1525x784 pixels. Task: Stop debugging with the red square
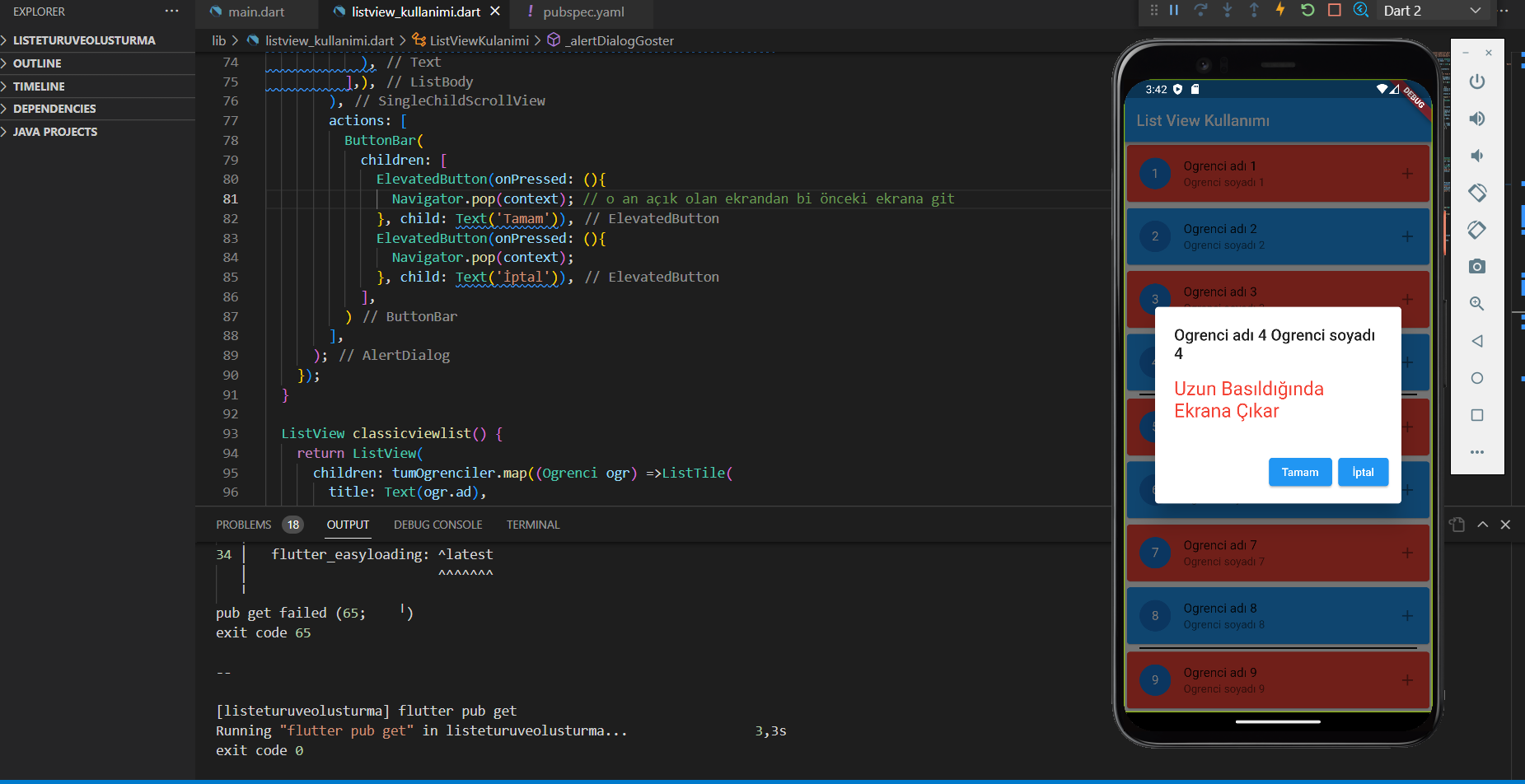[1335, 10]
